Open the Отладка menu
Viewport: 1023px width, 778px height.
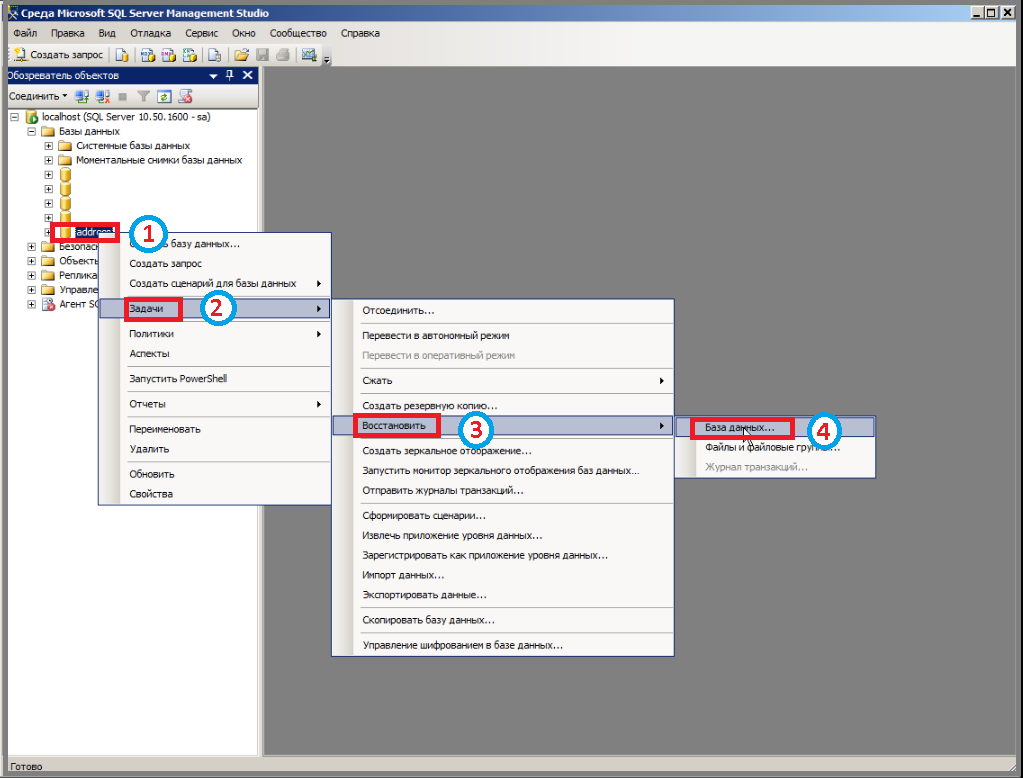point(150,33)
